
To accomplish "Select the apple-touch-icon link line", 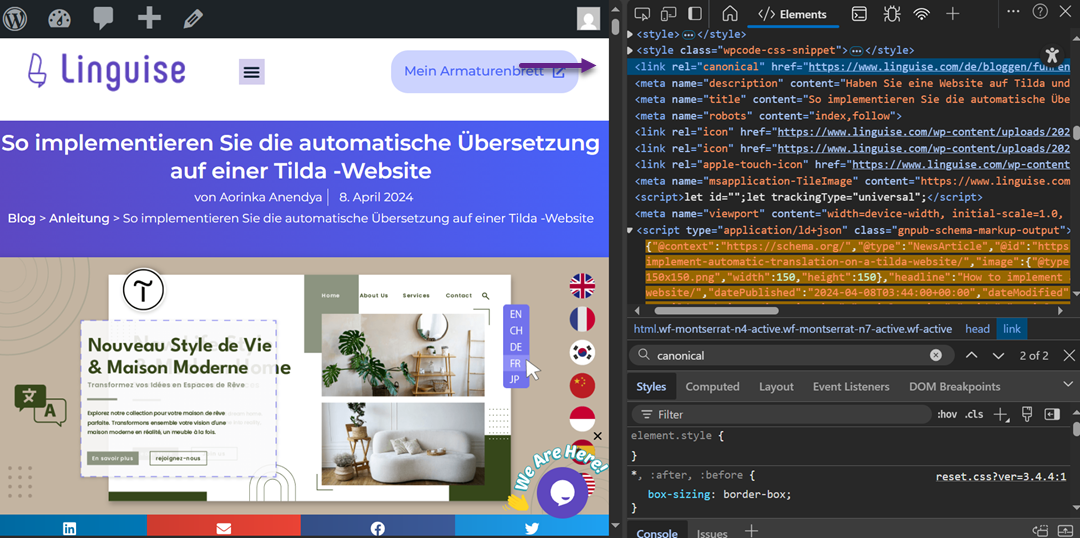I will click(x=852, y=165).
